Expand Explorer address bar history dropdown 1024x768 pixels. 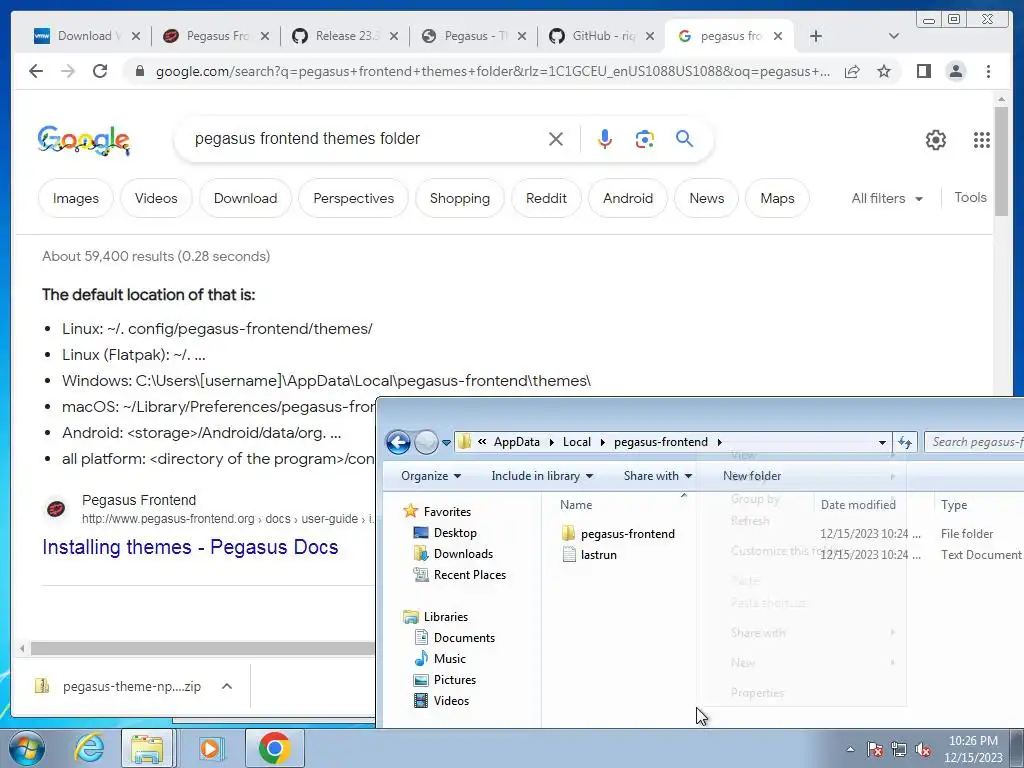tap(882, 442)
